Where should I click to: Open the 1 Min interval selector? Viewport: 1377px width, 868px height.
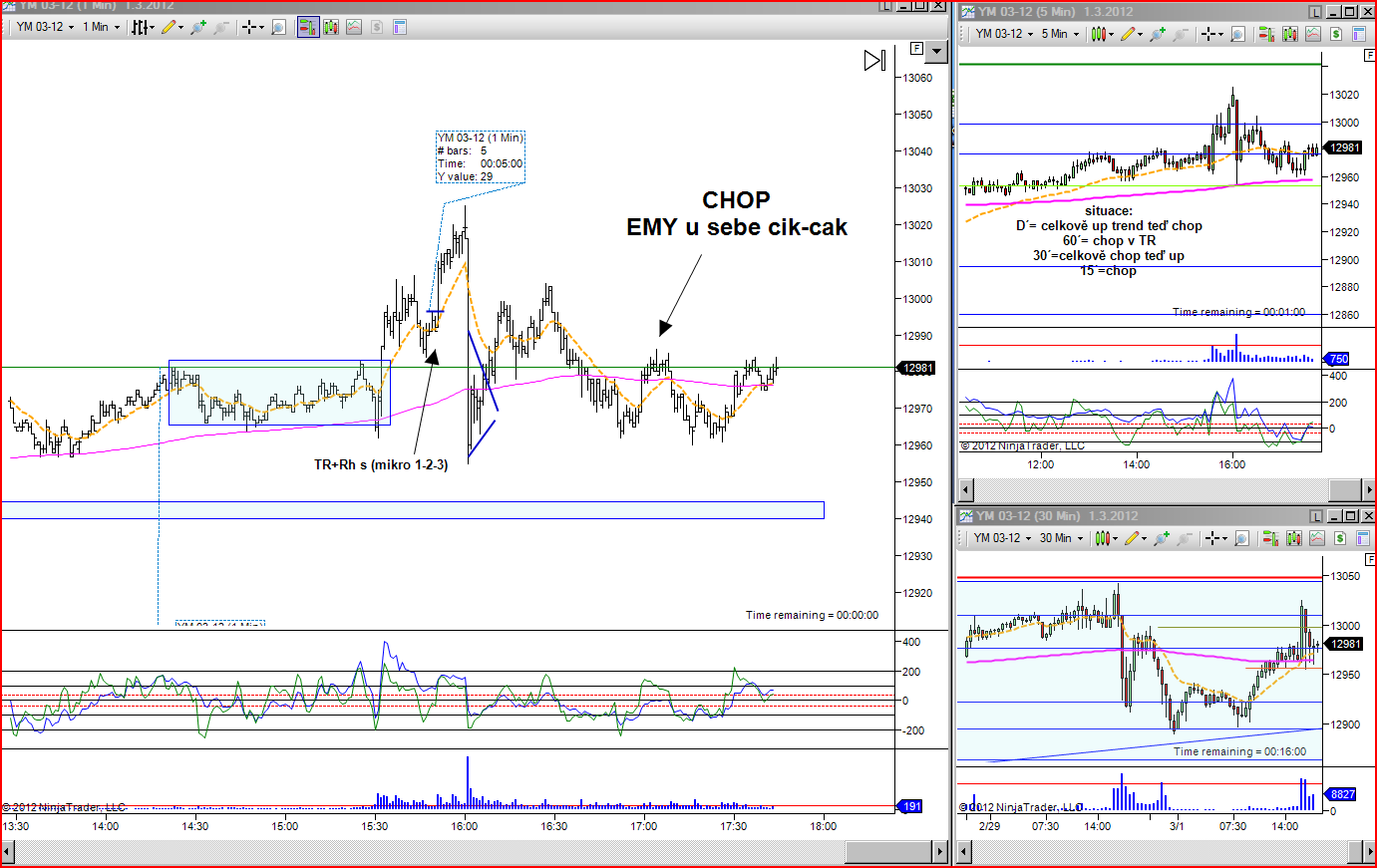[x=101, y=27]
